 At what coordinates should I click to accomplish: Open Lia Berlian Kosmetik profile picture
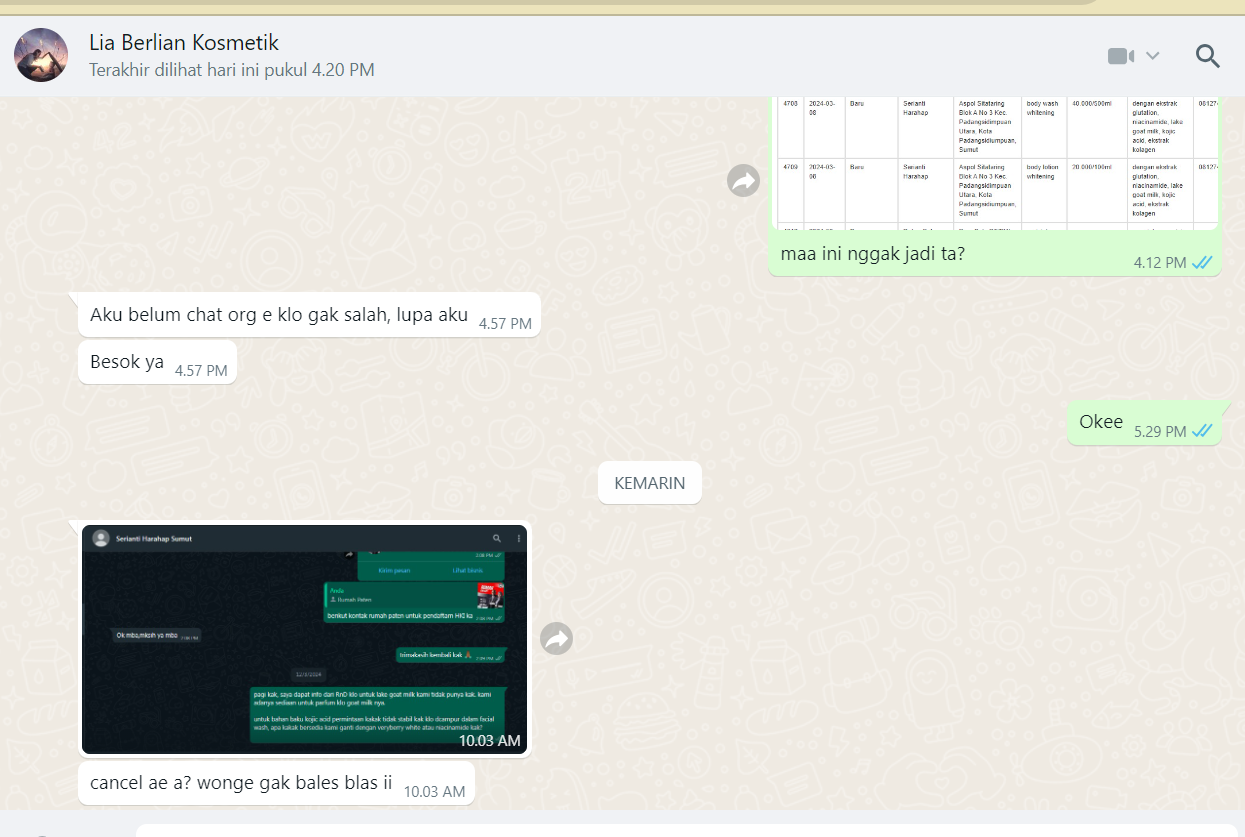(x=41, y=55)
